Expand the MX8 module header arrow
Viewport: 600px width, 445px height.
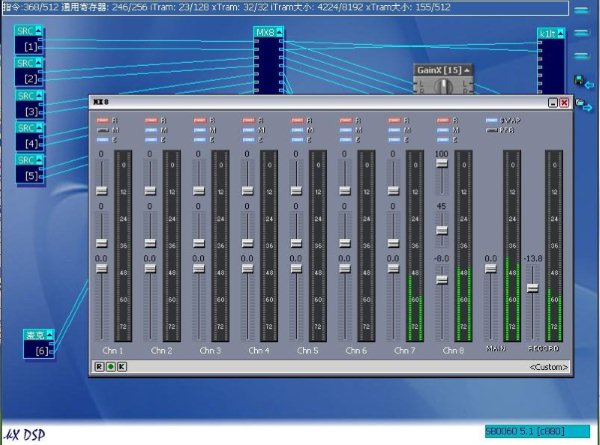(279, 32)
